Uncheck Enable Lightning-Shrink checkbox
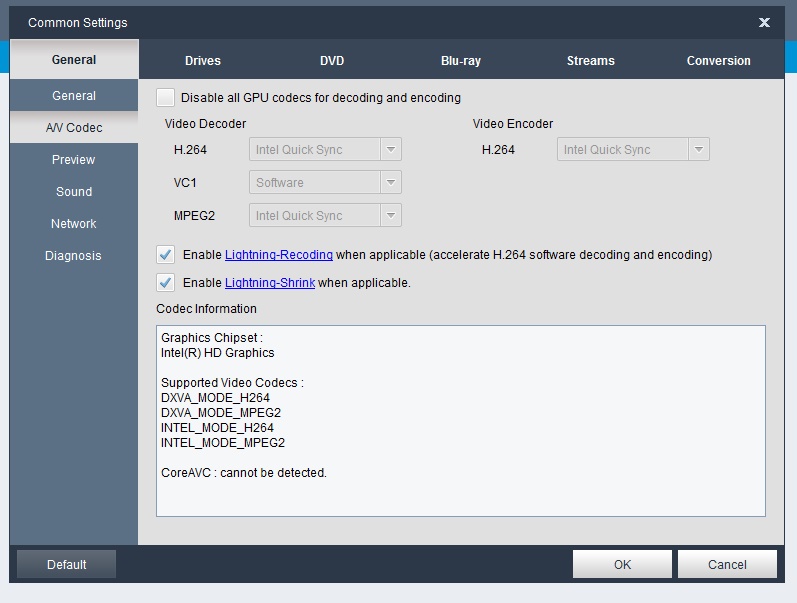The image size is (797, 603). click(165, 282)
